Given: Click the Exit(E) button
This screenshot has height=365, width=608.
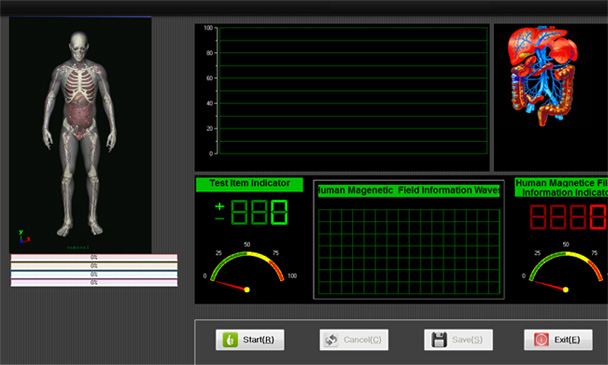Looking at the screenshot, I should pyautogui.click(x=558, y=340).
